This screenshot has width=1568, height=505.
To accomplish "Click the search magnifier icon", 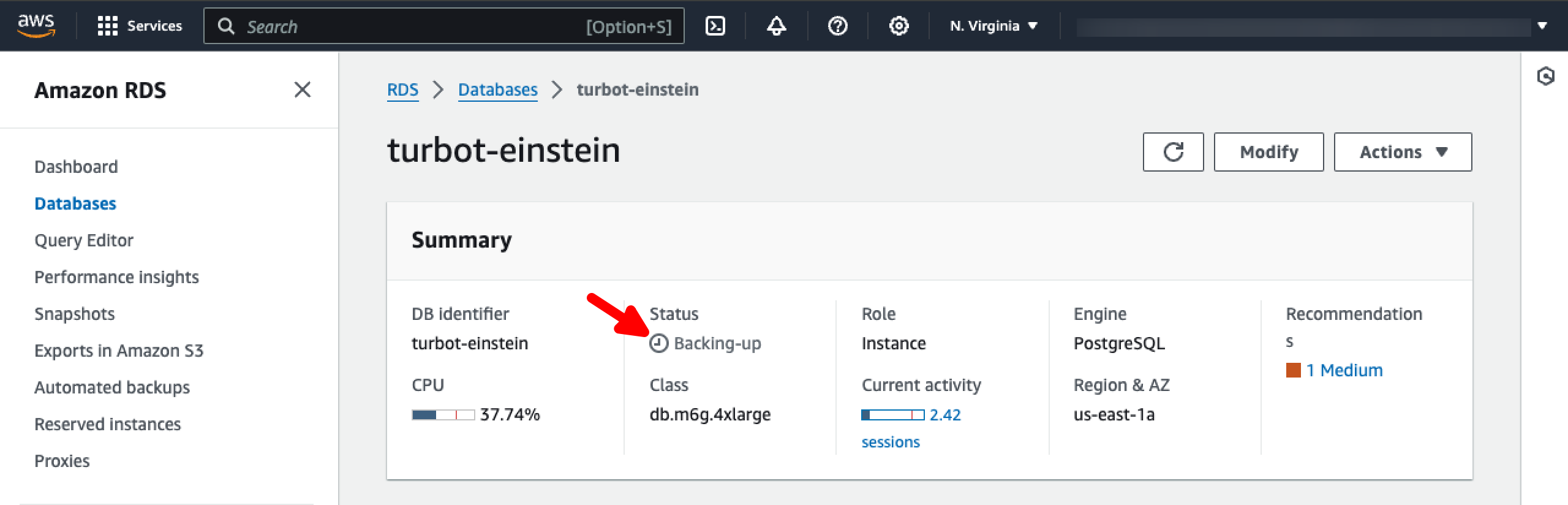I will point(226,26).
